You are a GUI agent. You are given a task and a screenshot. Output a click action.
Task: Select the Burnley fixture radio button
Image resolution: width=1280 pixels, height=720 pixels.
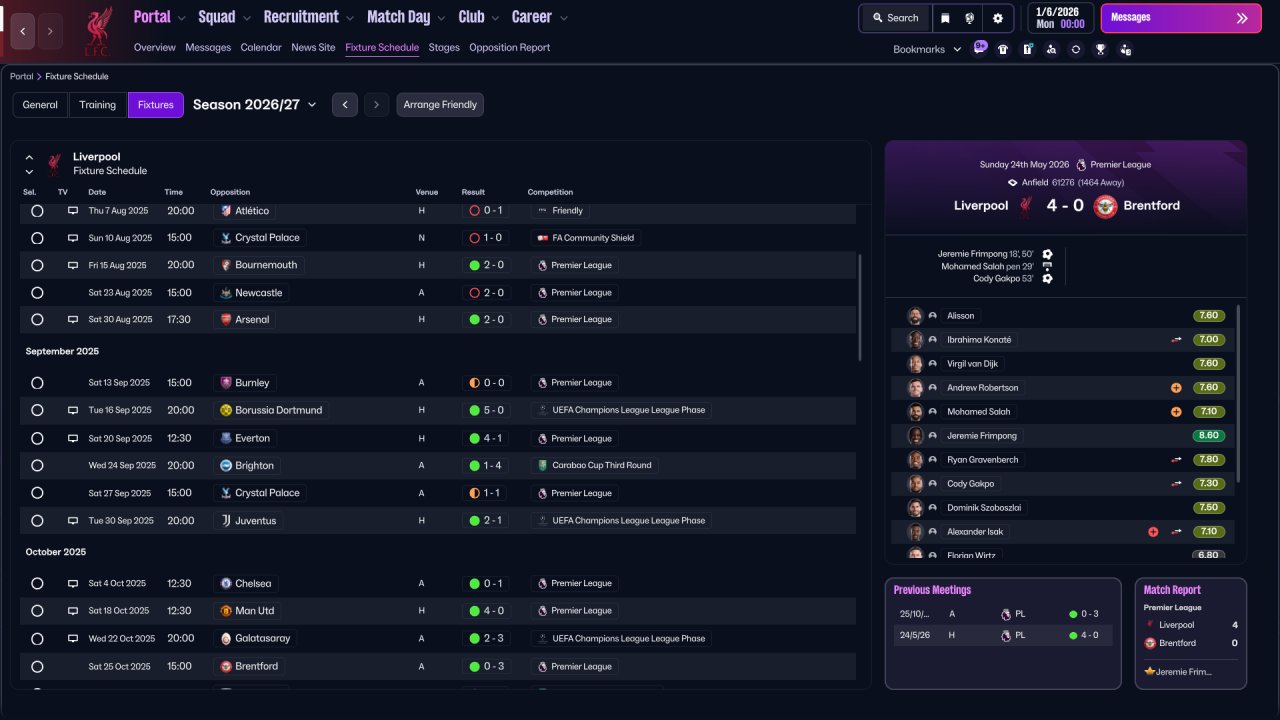pyautogui.click(x=37, y=383)
